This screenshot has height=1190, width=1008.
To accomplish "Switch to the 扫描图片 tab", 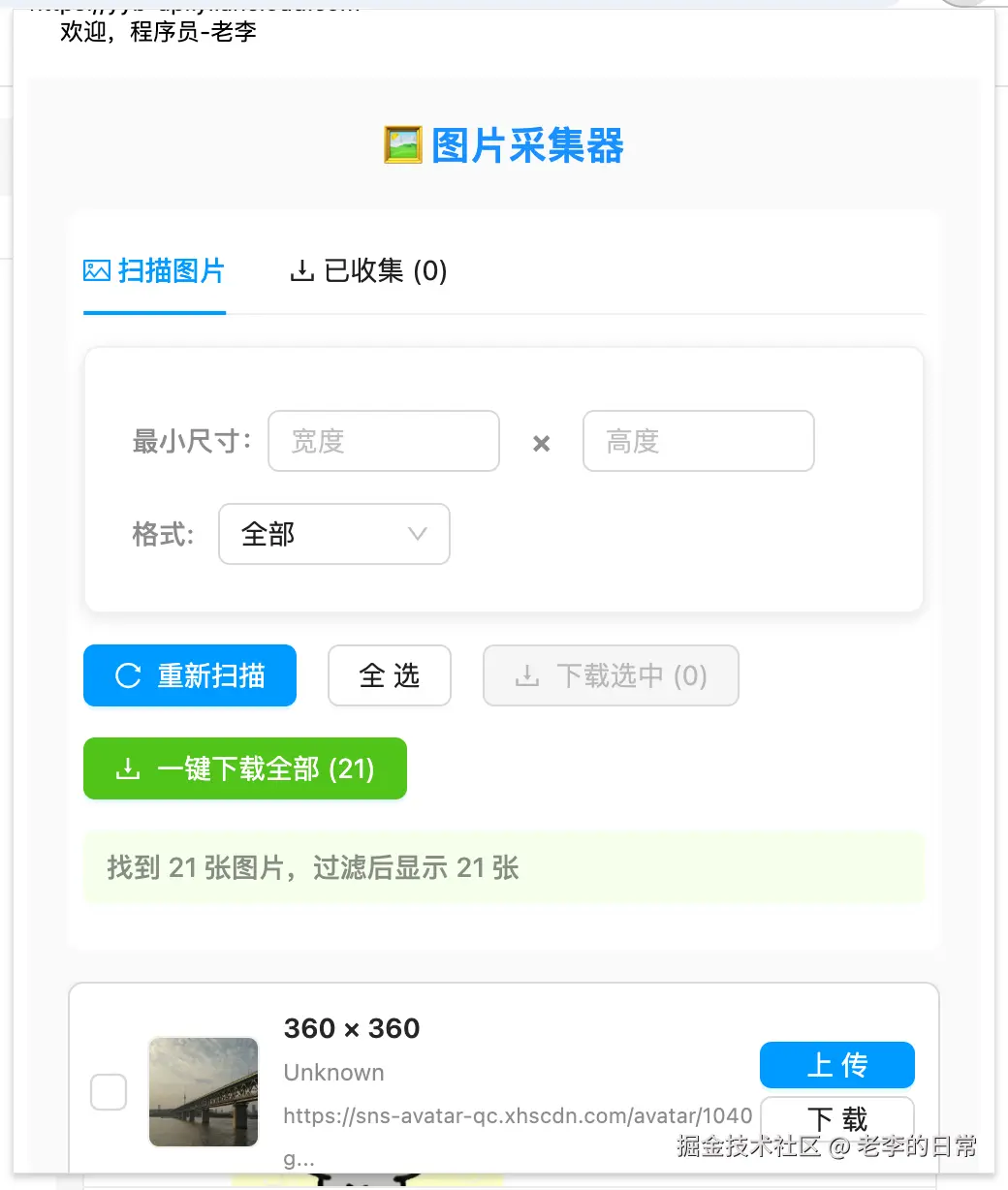I will (x=155, y=271).
